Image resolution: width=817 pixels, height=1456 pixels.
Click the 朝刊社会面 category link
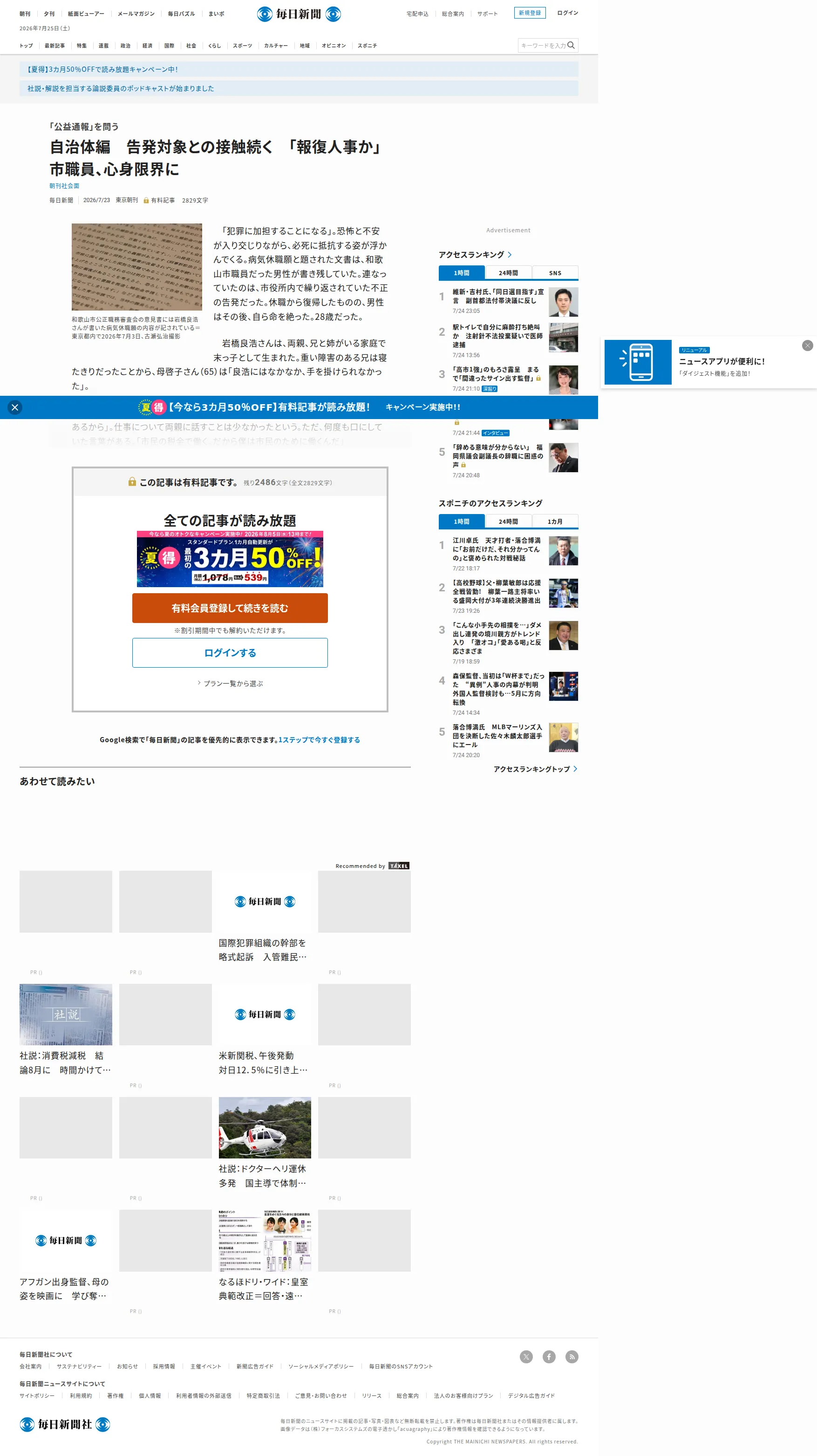coord(64,186)
